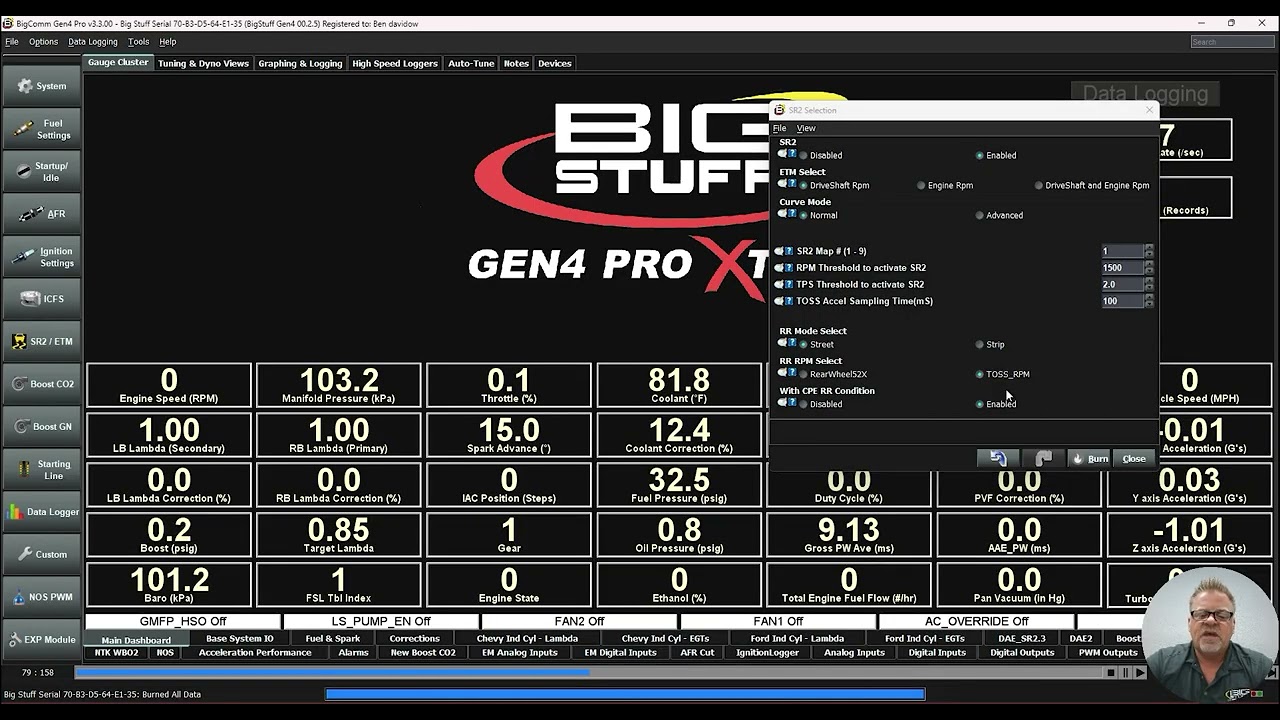Open the Acceleration Performance dashboard tab
Image resolution: width=1280 pixels, height=720 pixels.
point(255,653)
